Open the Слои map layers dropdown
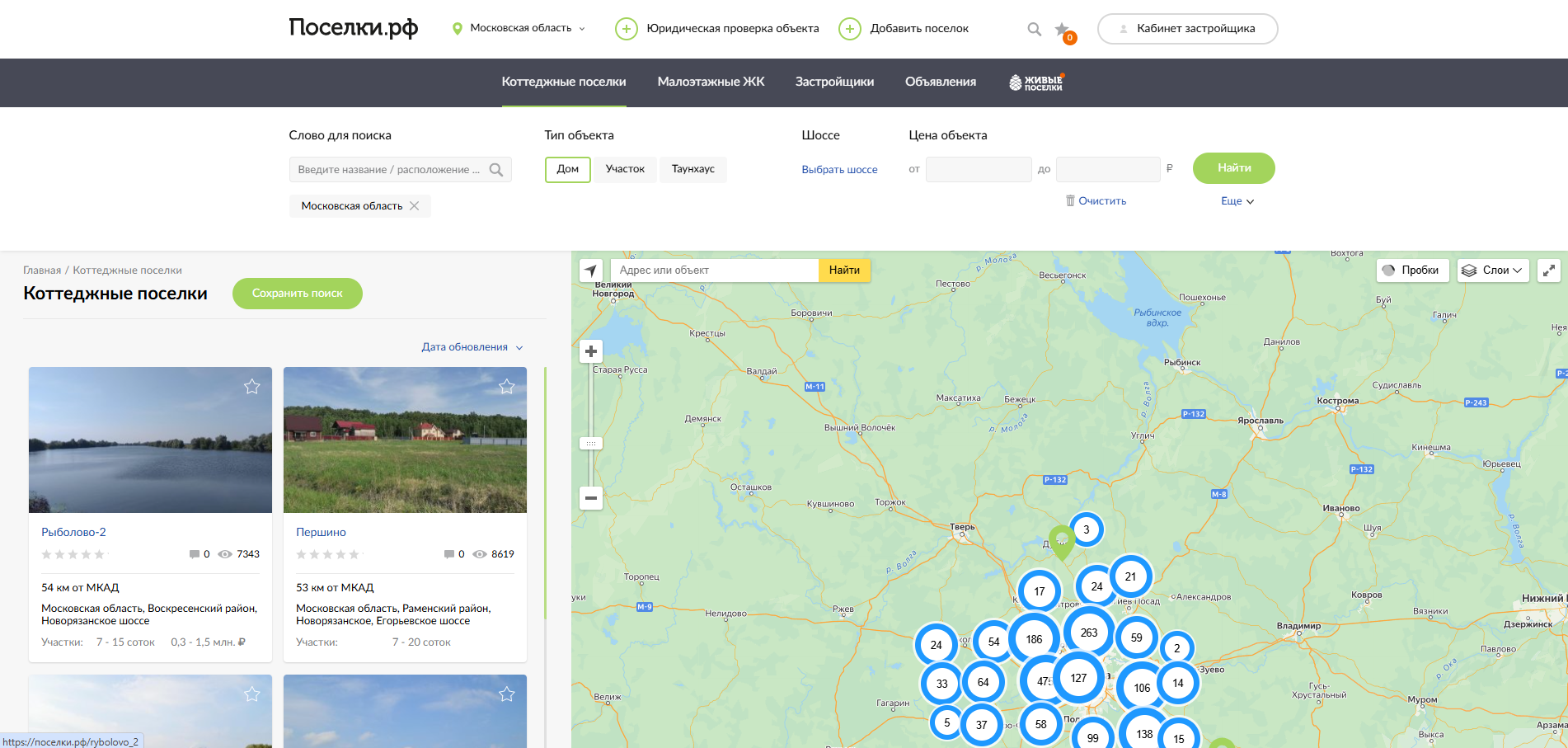The width and height of the screenshot is (1568, 748). point(1493,271)
